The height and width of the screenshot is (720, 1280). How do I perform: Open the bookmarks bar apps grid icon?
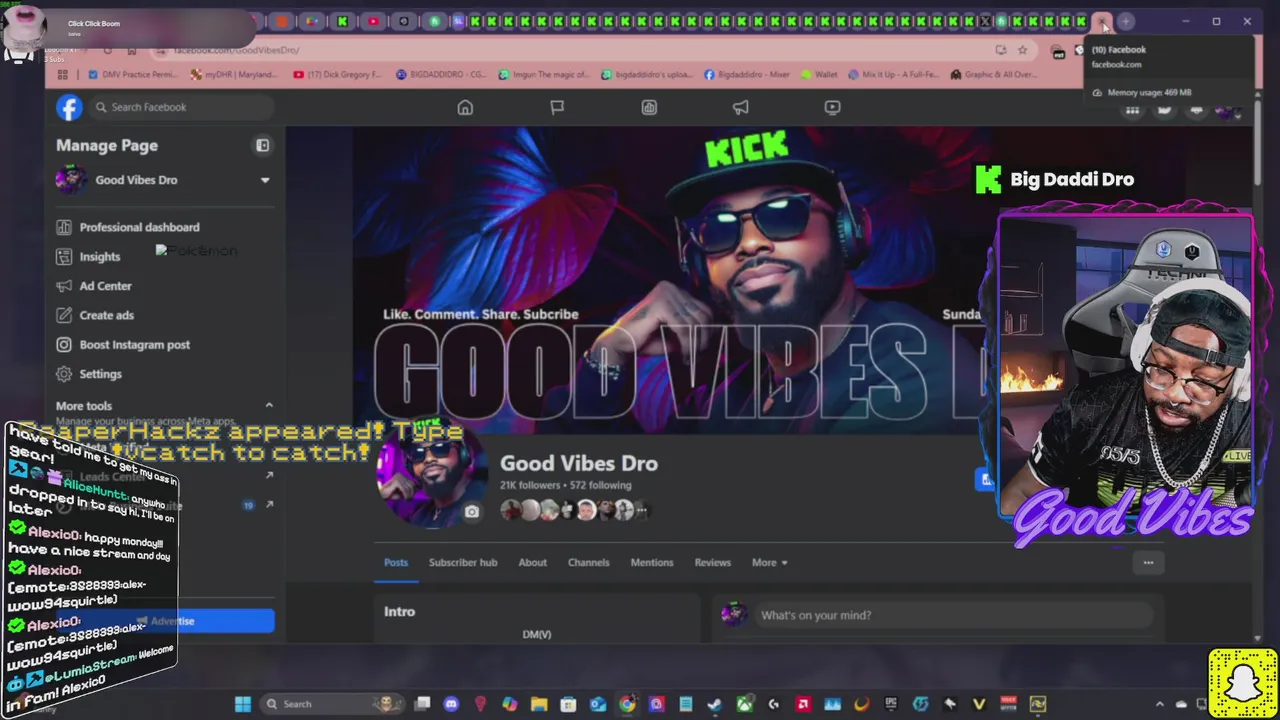coord(63,74)
